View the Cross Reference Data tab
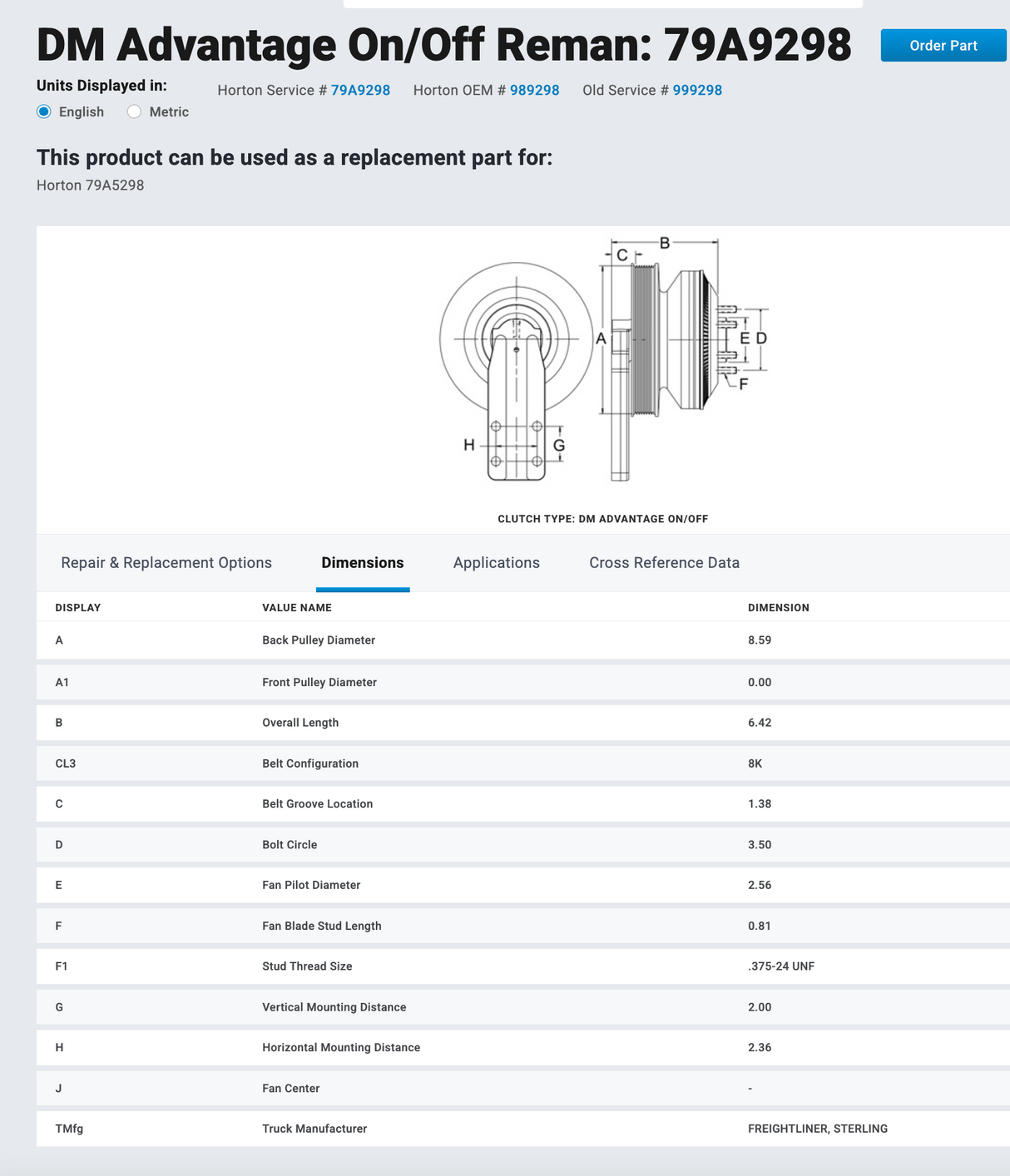The image size is (1010, 1176). coord(664,563)
